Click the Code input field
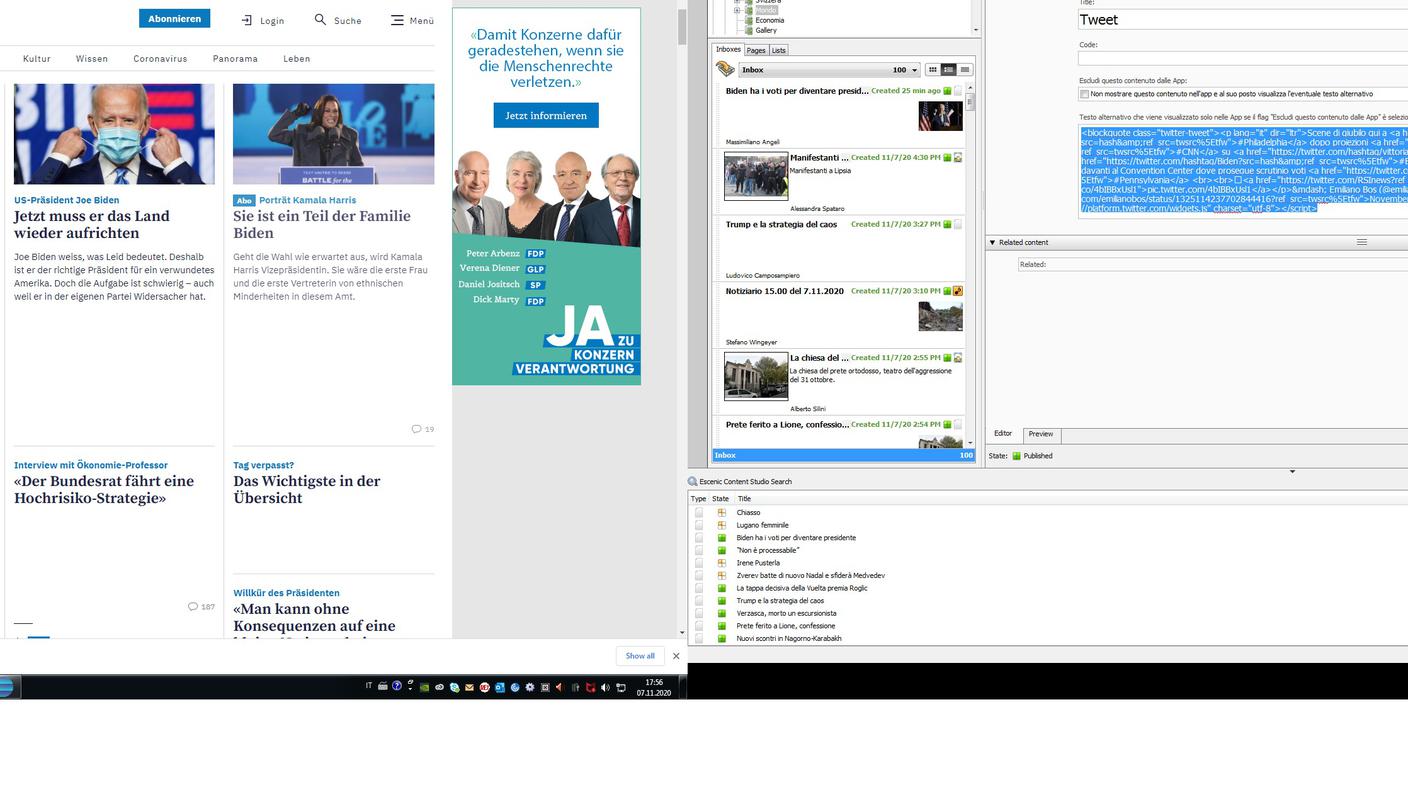1408x792 pixels. click(x=1243, y=59)
